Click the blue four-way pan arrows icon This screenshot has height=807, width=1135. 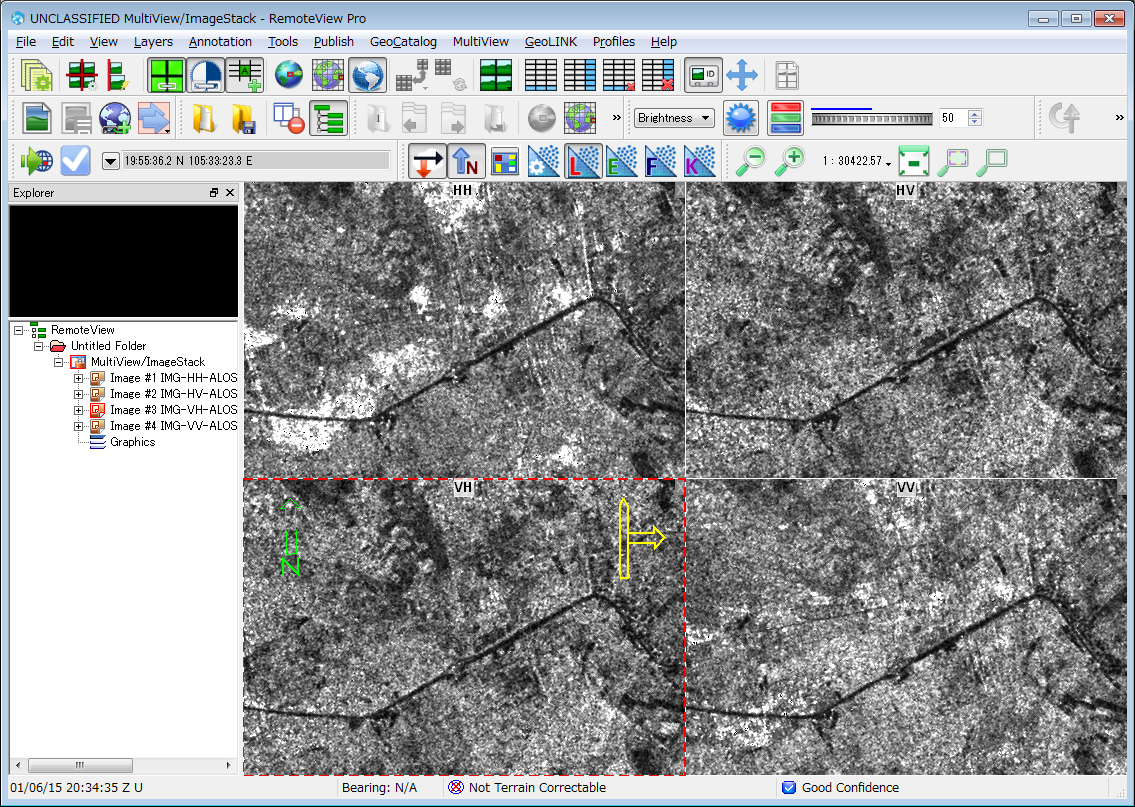click(742, 75)
